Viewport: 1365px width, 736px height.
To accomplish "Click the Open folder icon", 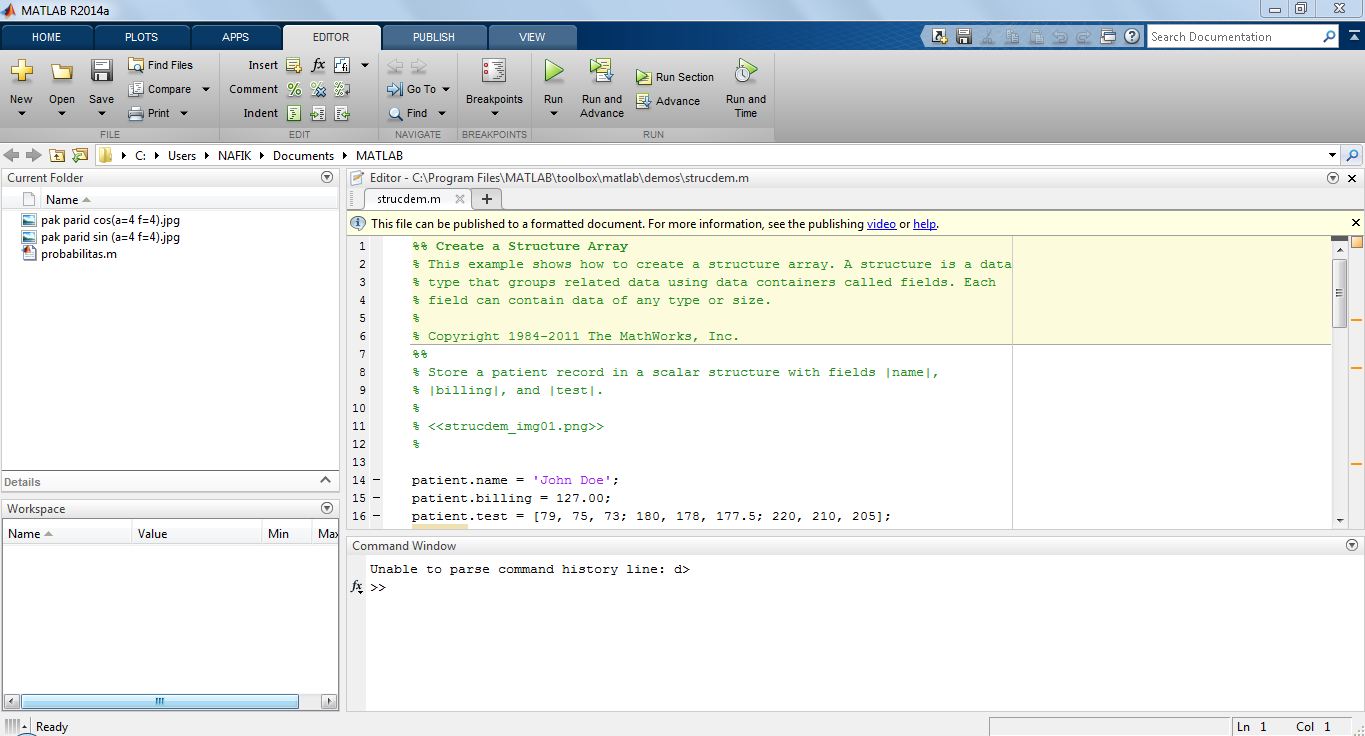I will [62, 71].
